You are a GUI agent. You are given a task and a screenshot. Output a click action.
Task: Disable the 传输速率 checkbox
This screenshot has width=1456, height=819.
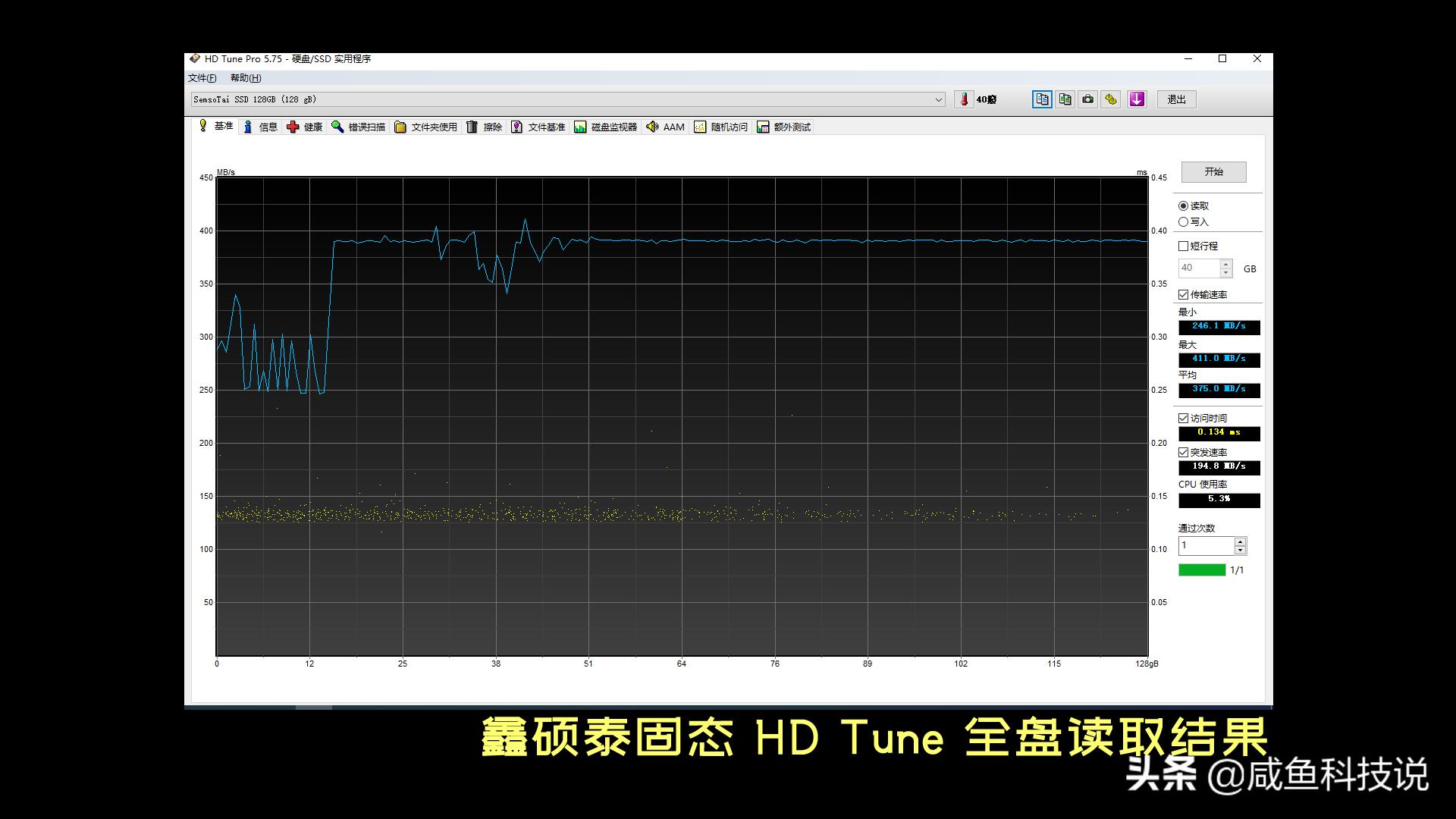pos(1181,294)
